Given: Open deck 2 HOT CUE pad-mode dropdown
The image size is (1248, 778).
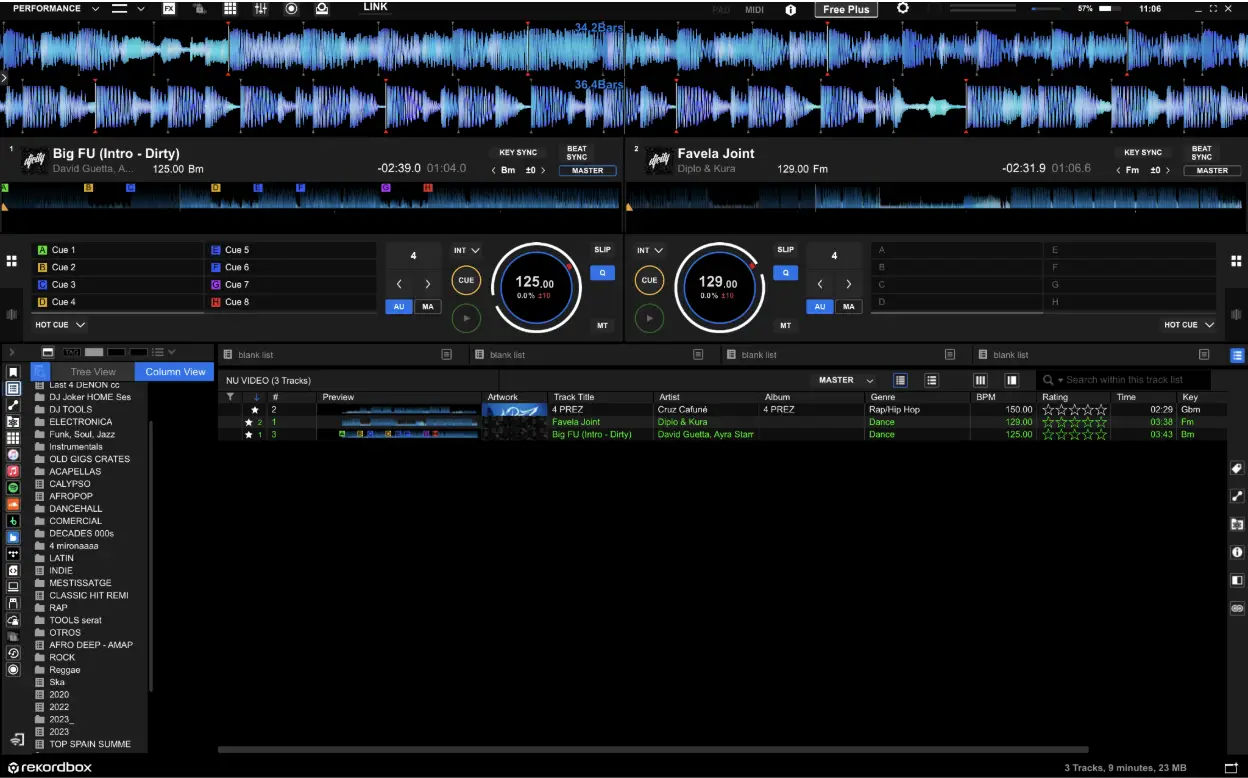Looking at the screenshot, I should coord(1189,325).
